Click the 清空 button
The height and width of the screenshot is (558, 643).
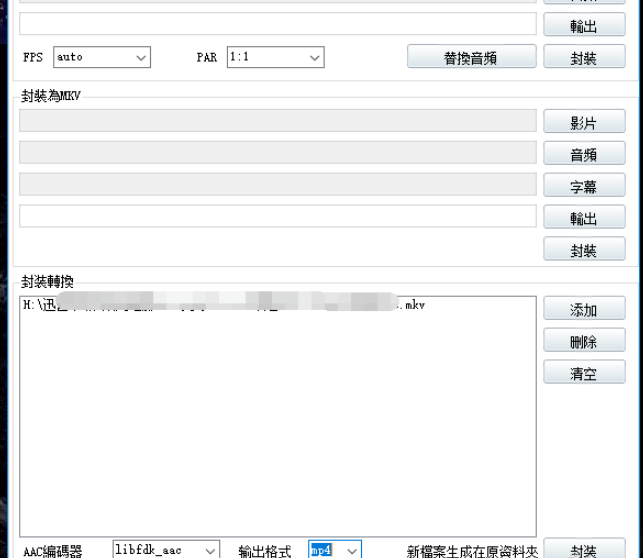[x=584, y=372]
